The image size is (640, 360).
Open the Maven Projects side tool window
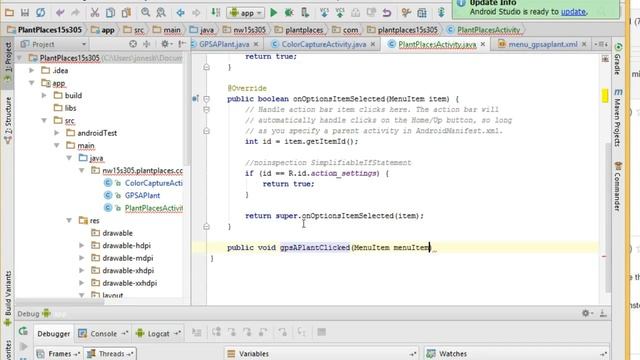click(618, 118)
